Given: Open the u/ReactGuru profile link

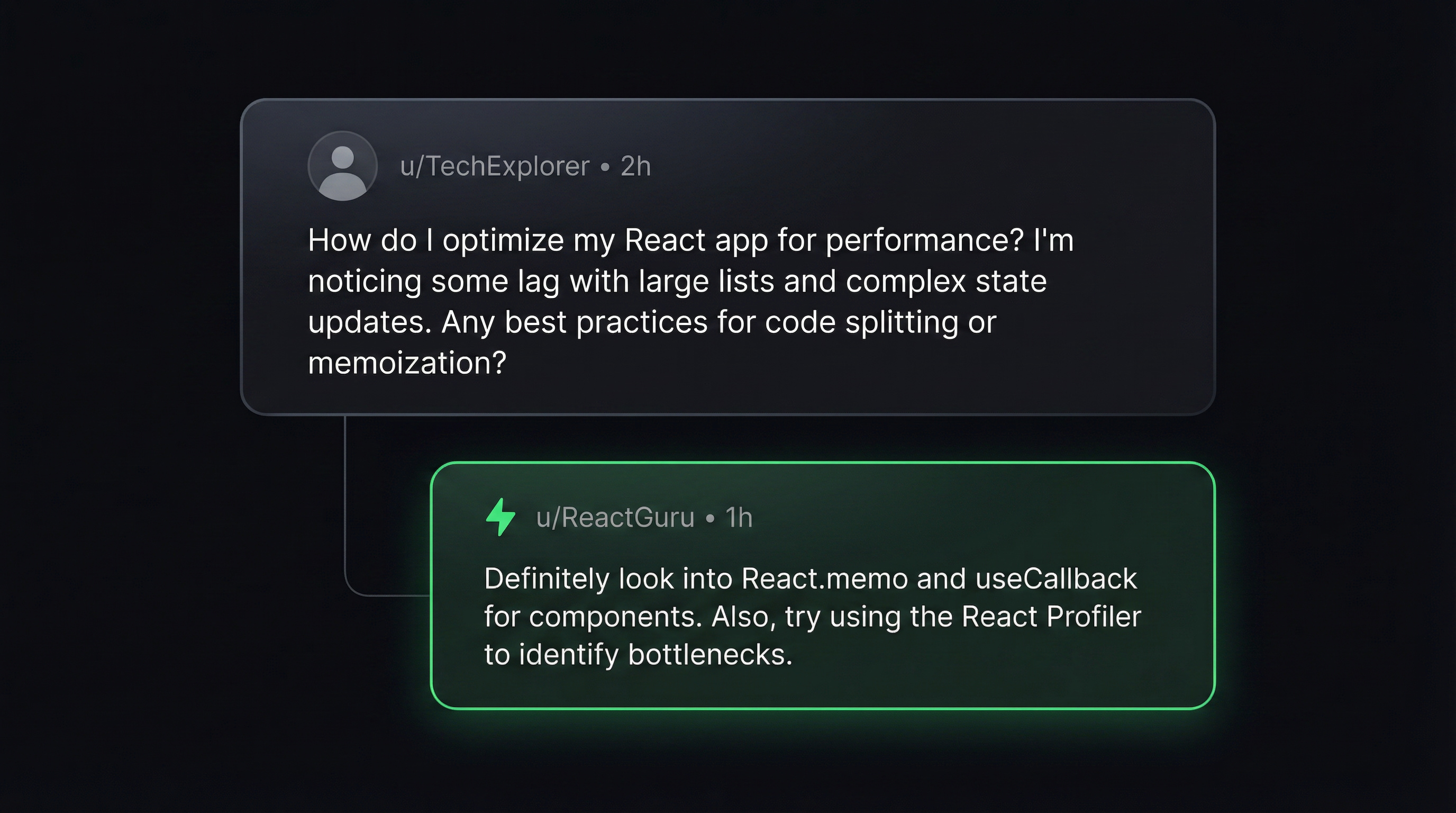Looking at the screenshot, I should point(615,517).
